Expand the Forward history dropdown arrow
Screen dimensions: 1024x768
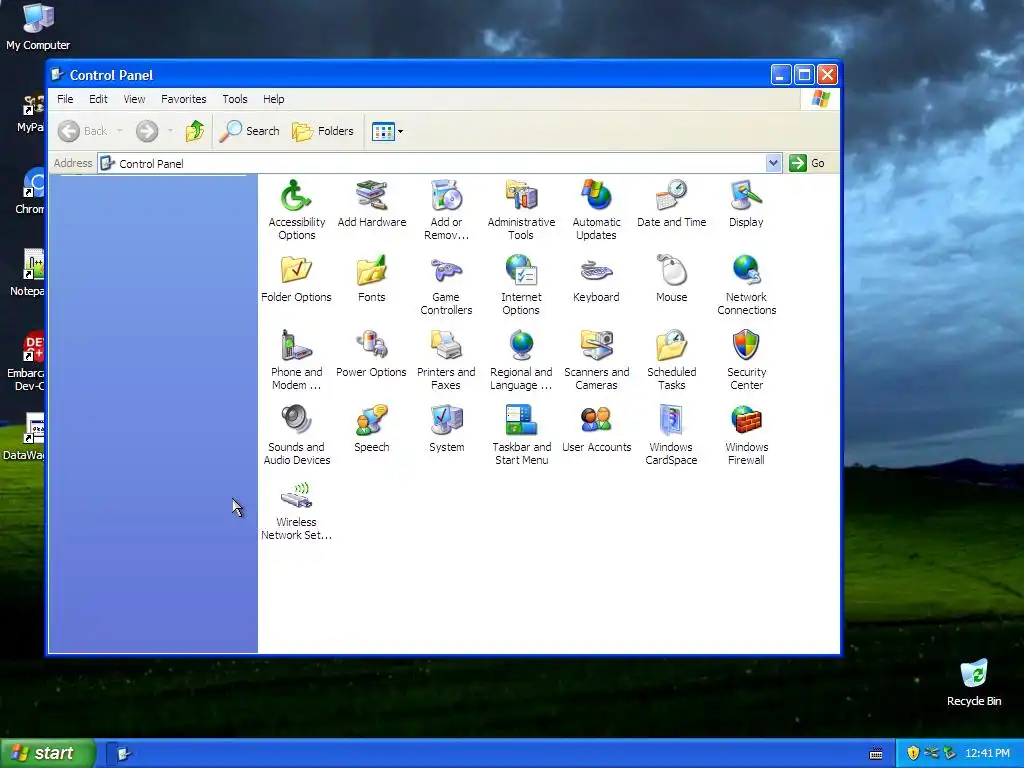click(x=170, y=131)
